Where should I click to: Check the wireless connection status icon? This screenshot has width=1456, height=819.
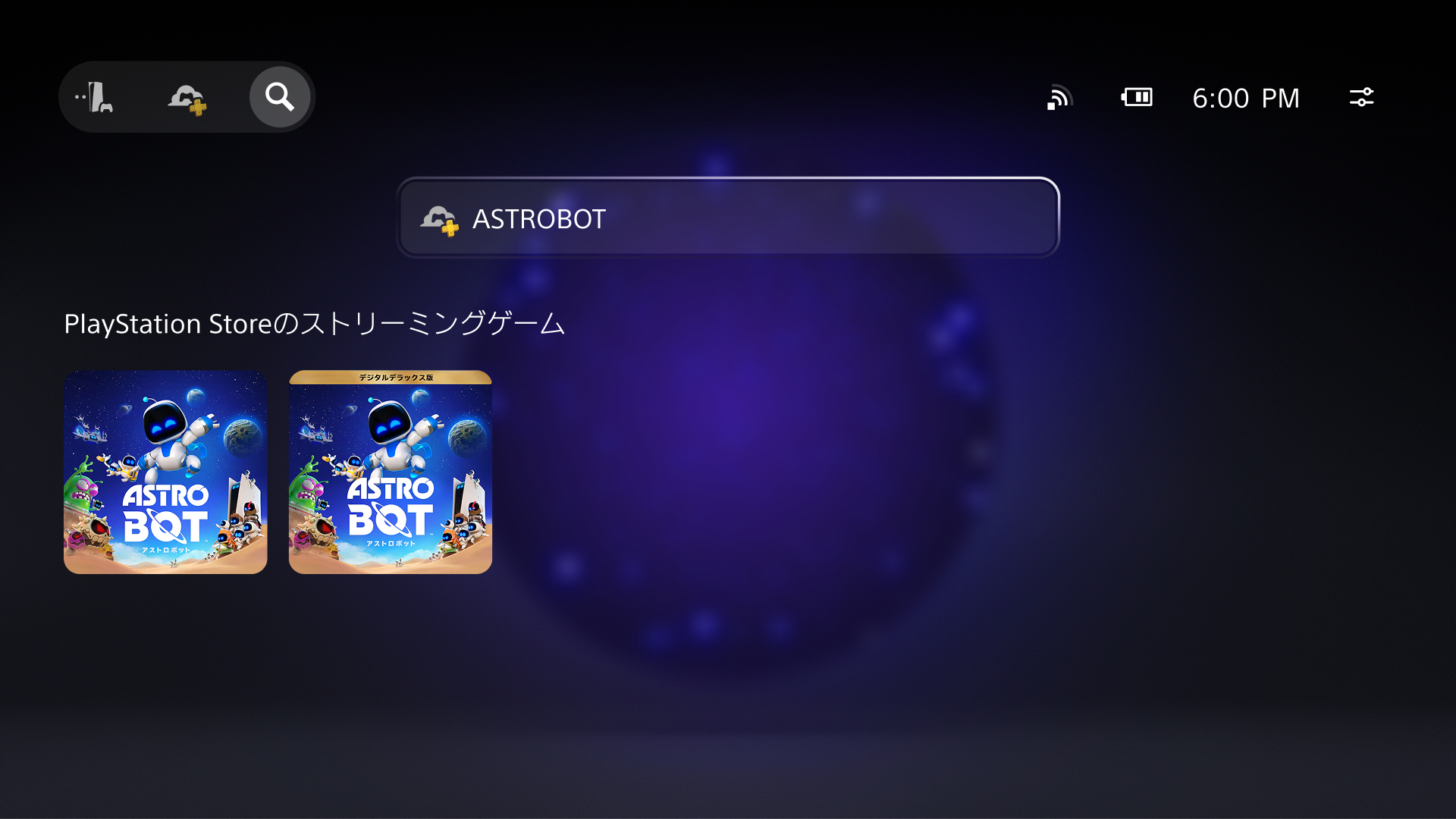[1059, 98]
